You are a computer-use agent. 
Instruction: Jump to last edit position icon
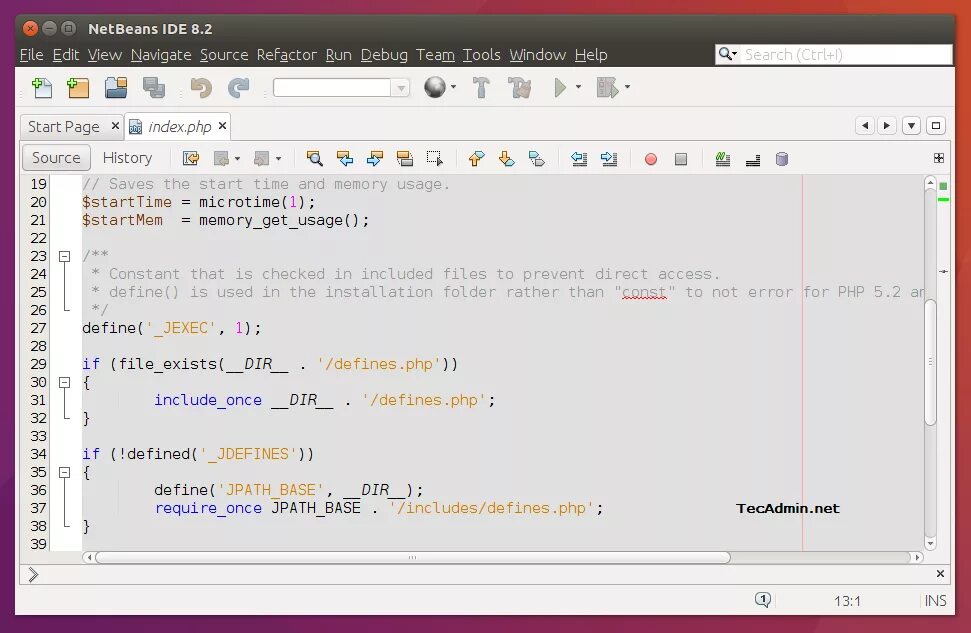click(189, 158)
